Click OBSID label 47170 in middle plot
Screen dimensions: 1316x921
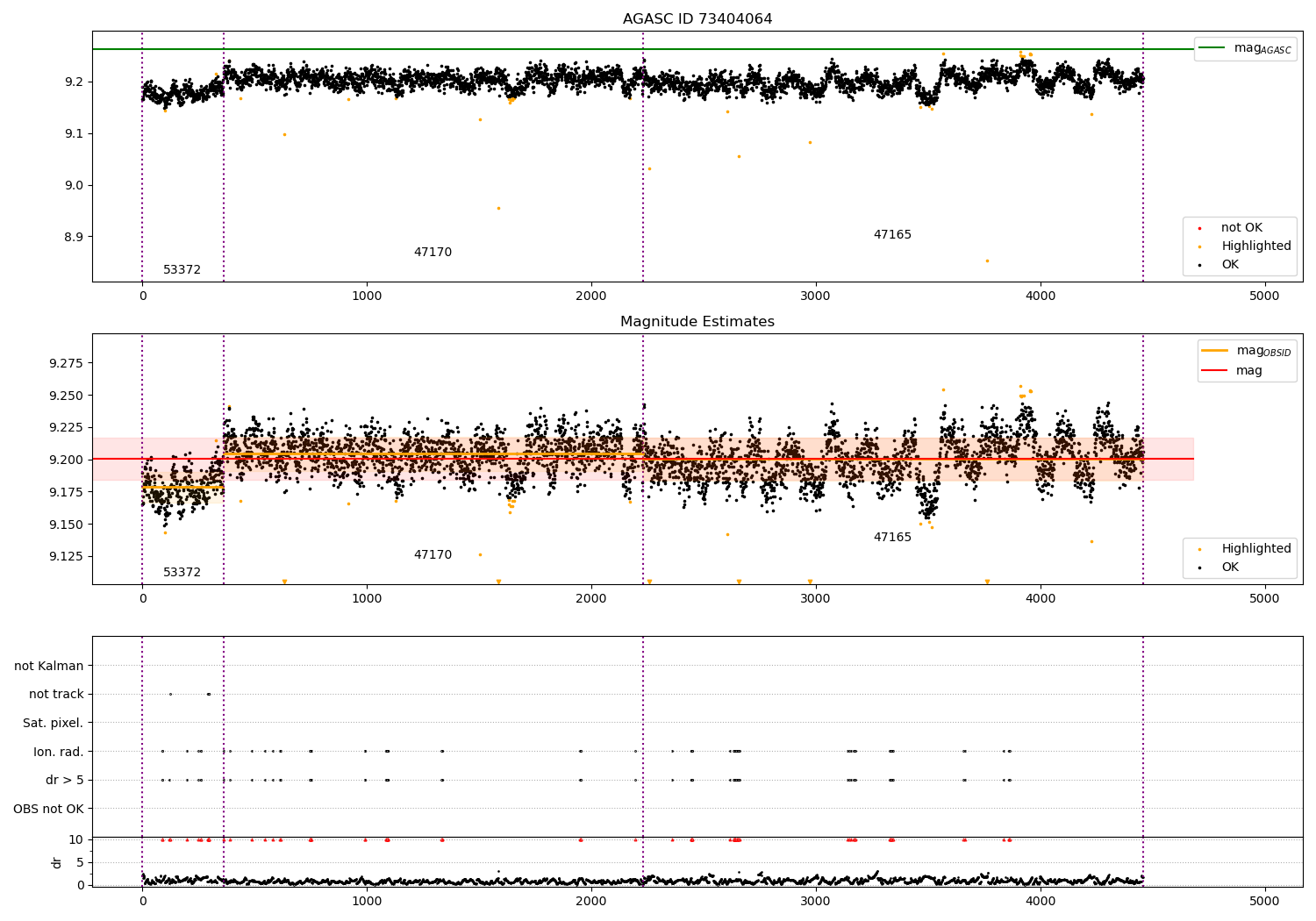pos(433,555)
